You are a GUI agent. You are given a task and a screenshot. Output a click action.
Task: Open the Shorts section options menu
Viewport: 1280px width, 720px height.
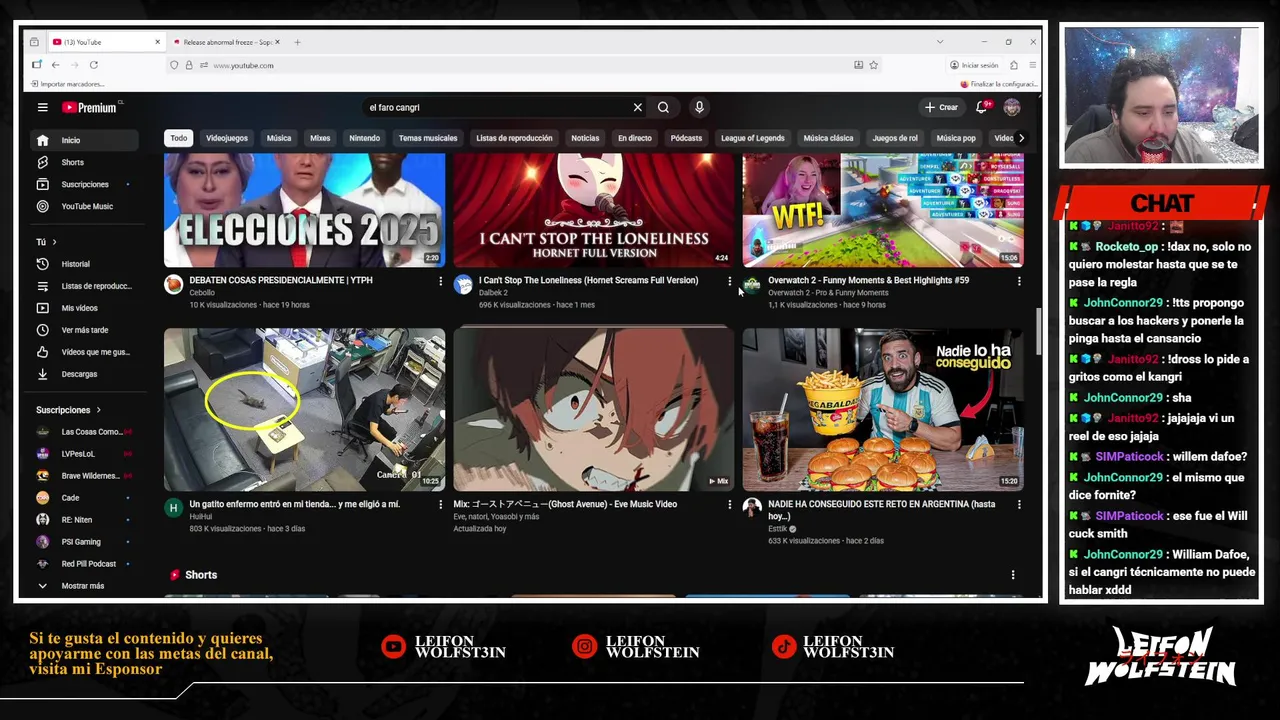[1013, 575]
